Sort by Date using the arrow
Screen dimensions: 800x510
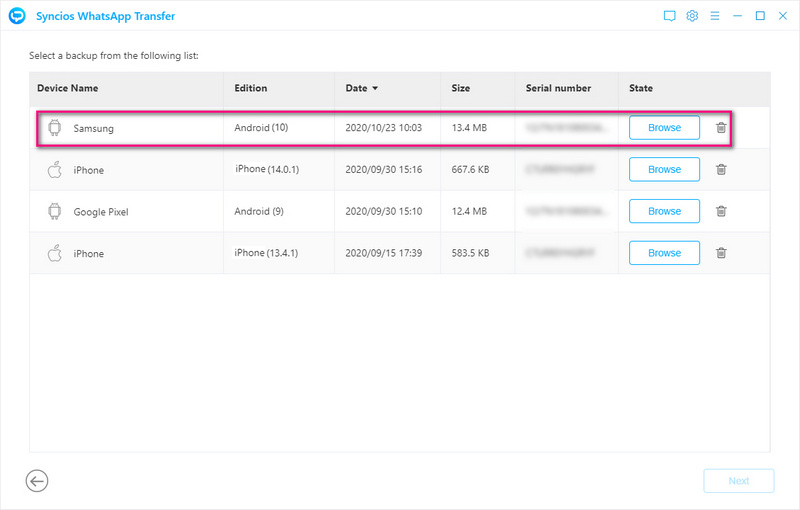tap(376, 88)
